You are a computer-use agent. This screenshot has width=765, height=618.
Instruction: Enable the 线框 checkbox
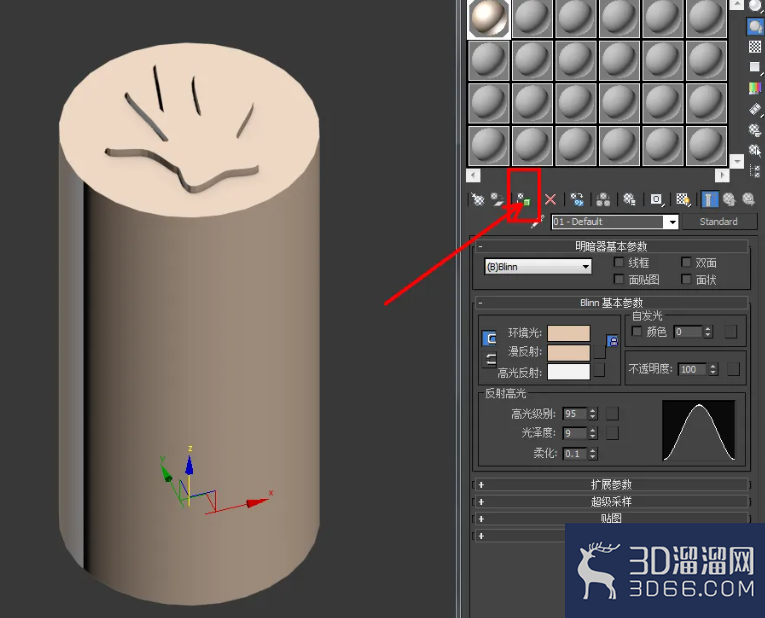[619, 262]
